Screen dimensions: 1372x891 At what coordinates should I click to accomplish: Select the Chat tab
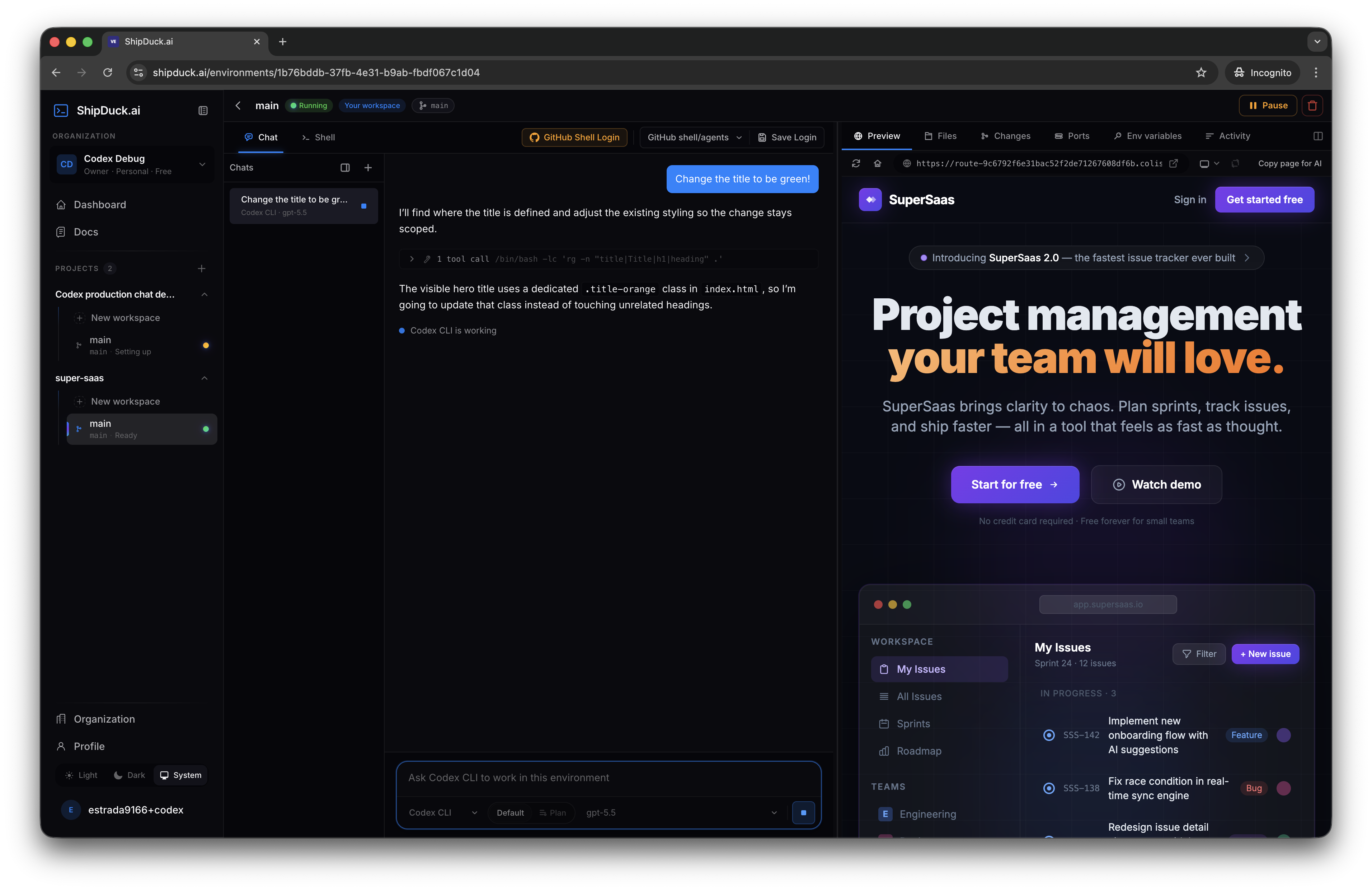(260, 137)
